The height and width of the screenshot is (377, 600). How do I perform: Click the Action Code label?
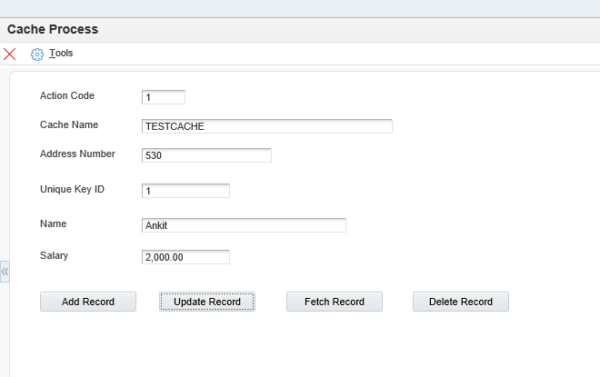[67, 96]
